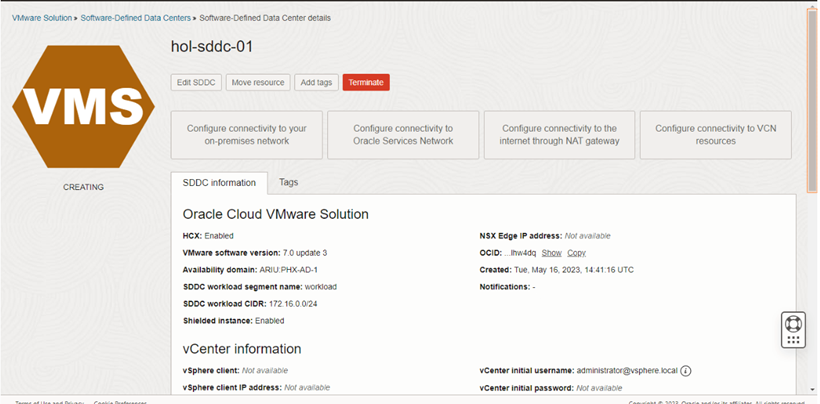
Task: Click the VMS hexagon logo icon
Action: tap(83, 107)
